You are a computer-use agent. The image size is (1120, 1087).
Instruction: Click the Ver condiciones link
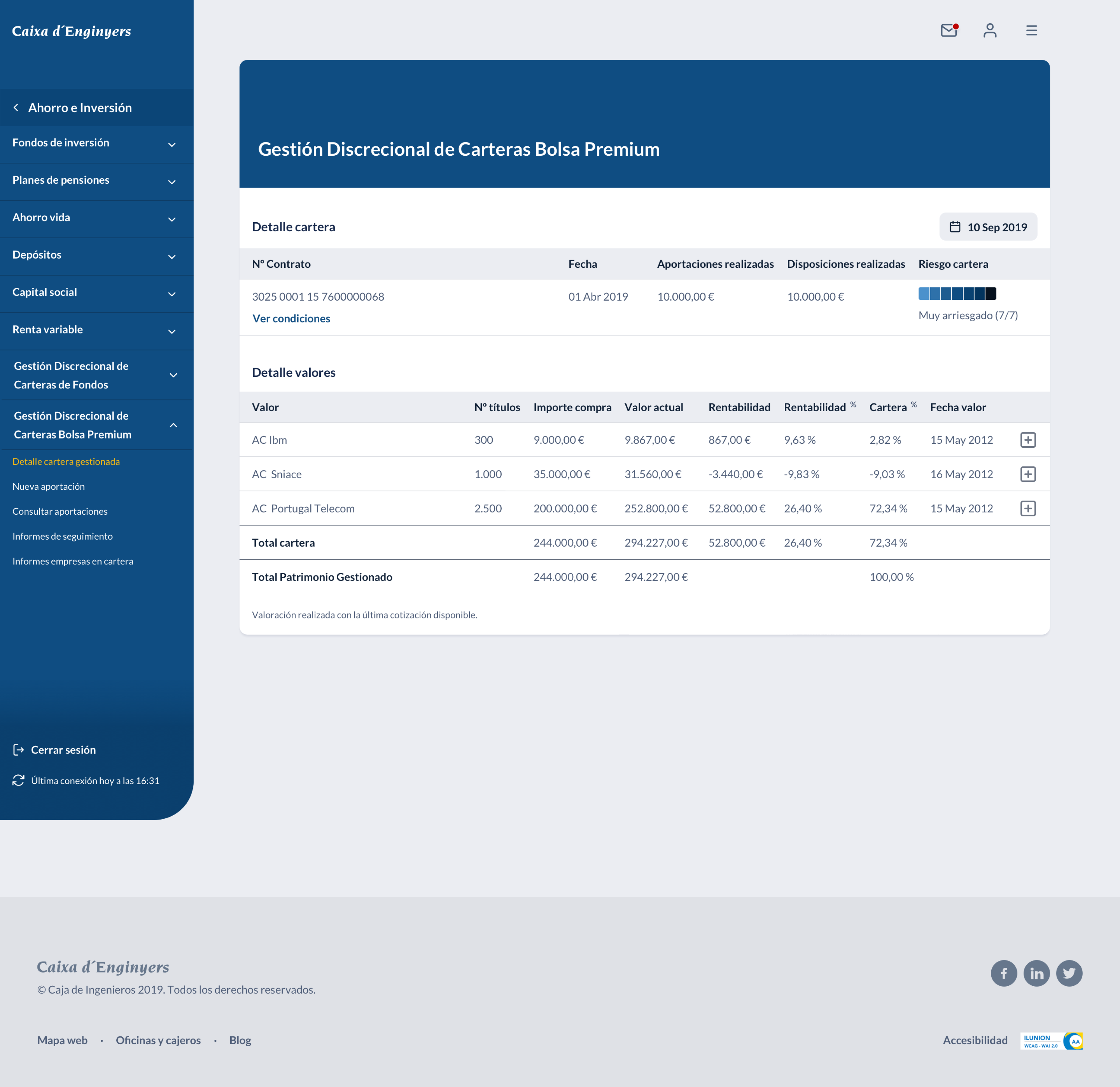pyautogui.click(x=291, y=318)
